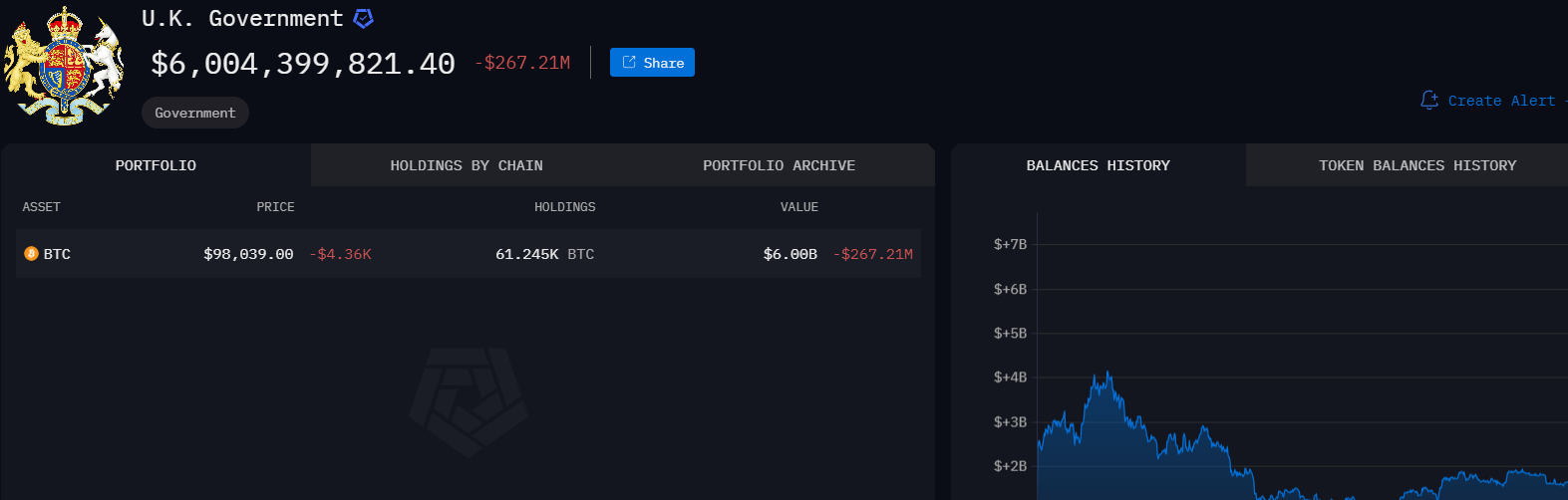Sort by the Holdings column header
This screenshot has width=1568, height=500.
(x=564, y=207)
